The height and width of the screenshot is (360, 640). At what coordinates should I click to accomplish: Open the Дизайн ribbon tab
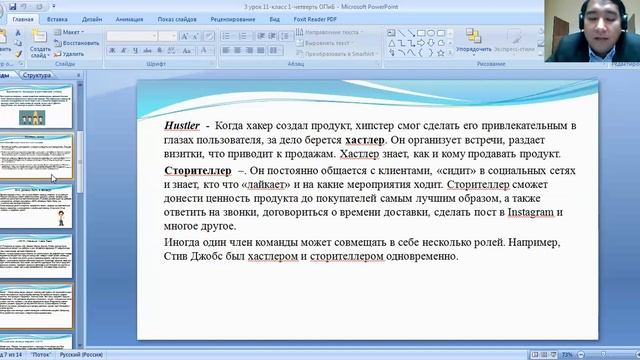coord(91,19)
